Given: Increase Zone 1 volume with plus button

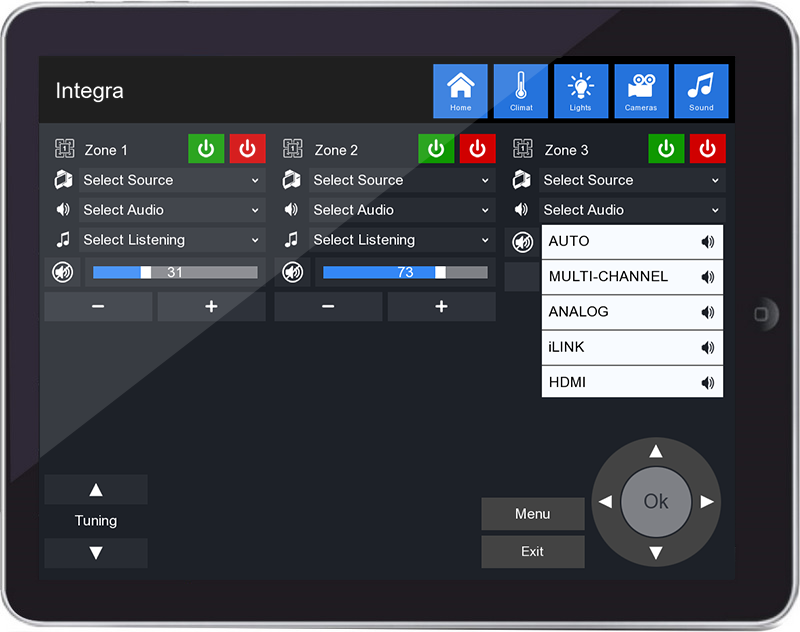Looking at the screenshot, I should coord(211,307).
